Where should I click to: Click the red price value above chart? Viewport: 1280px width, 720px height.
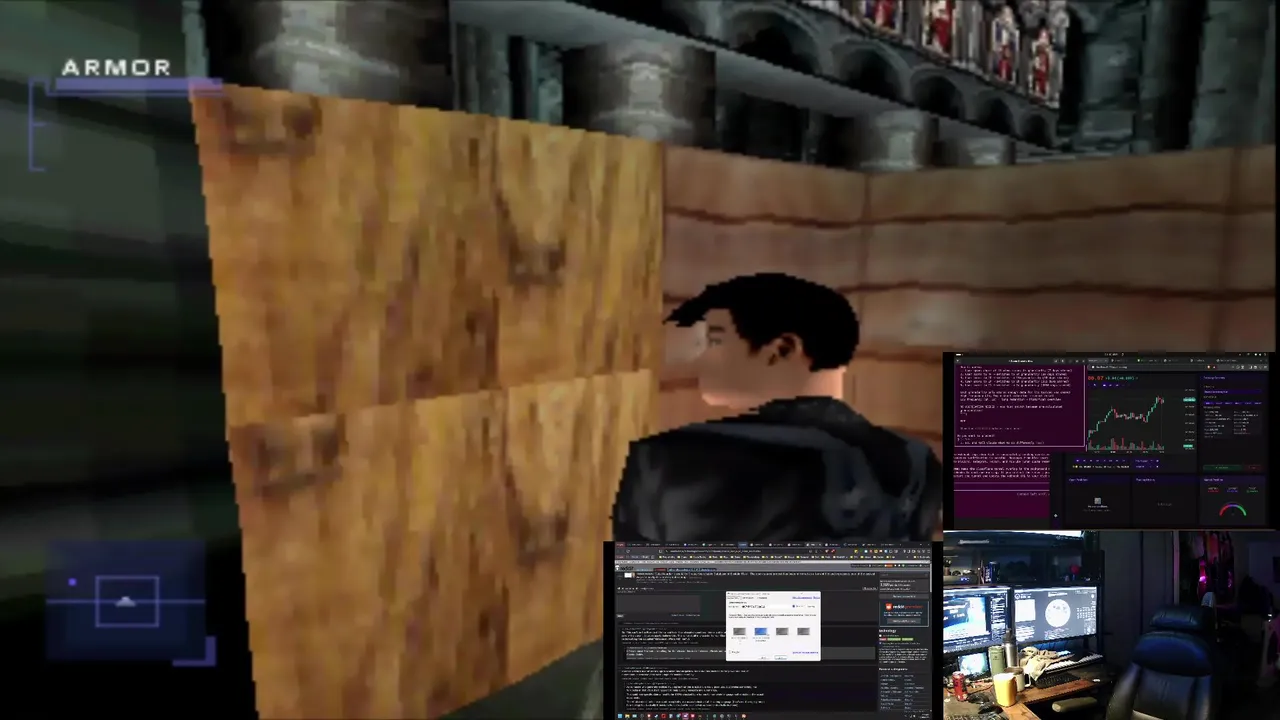pos(1096,378)
